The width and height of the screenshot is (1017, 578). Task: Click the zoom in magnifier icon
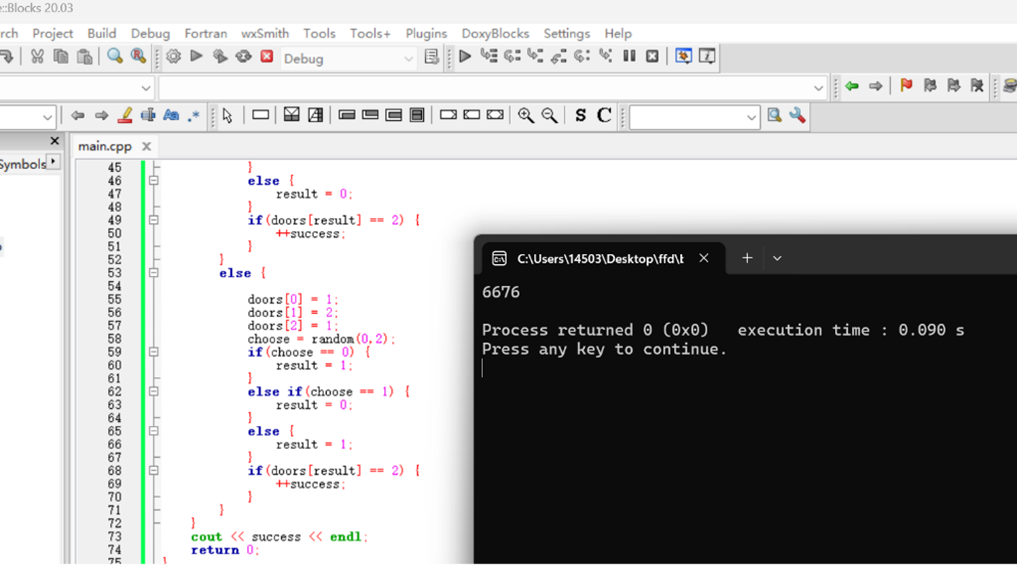pyautogui.click(x=526, y=115)
